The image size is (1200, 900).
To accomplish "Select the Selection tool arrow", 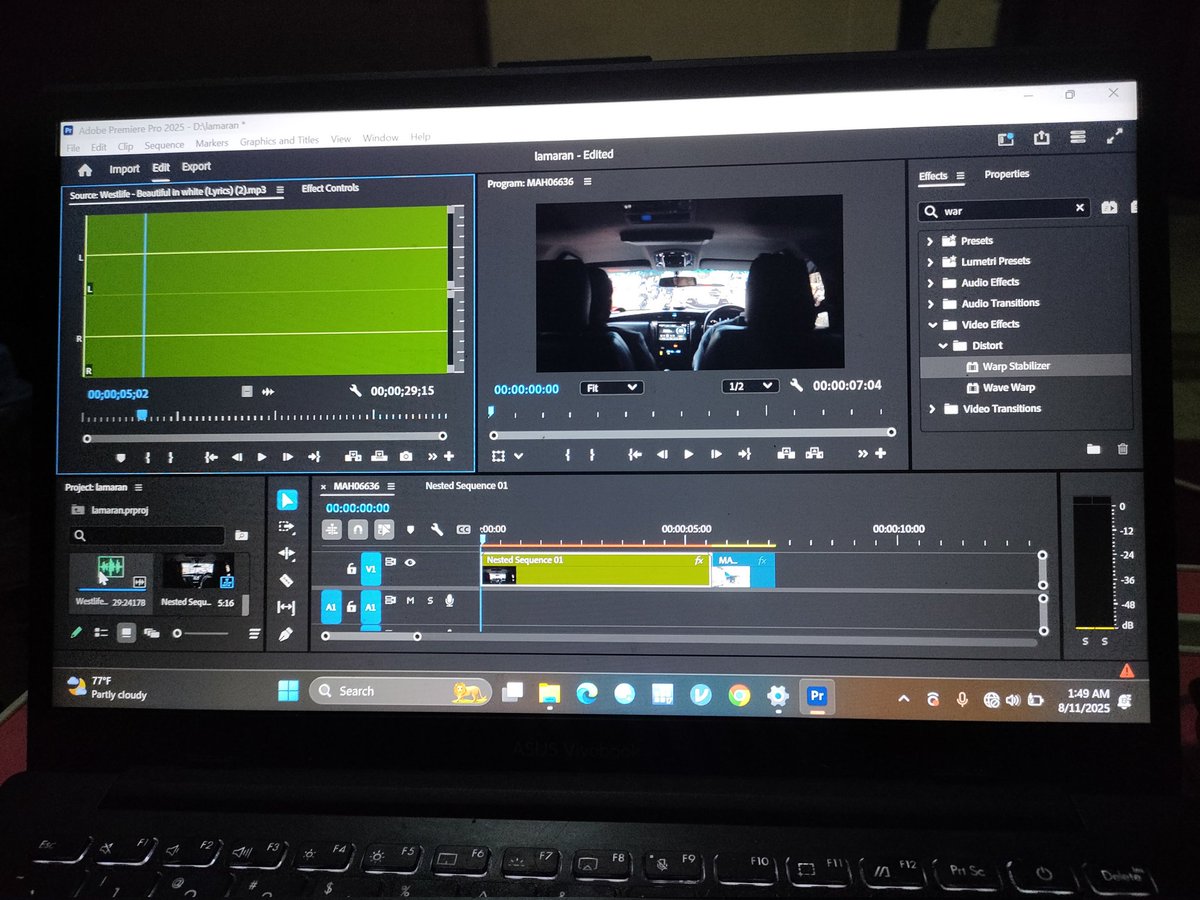I will (x=286, y=501).
